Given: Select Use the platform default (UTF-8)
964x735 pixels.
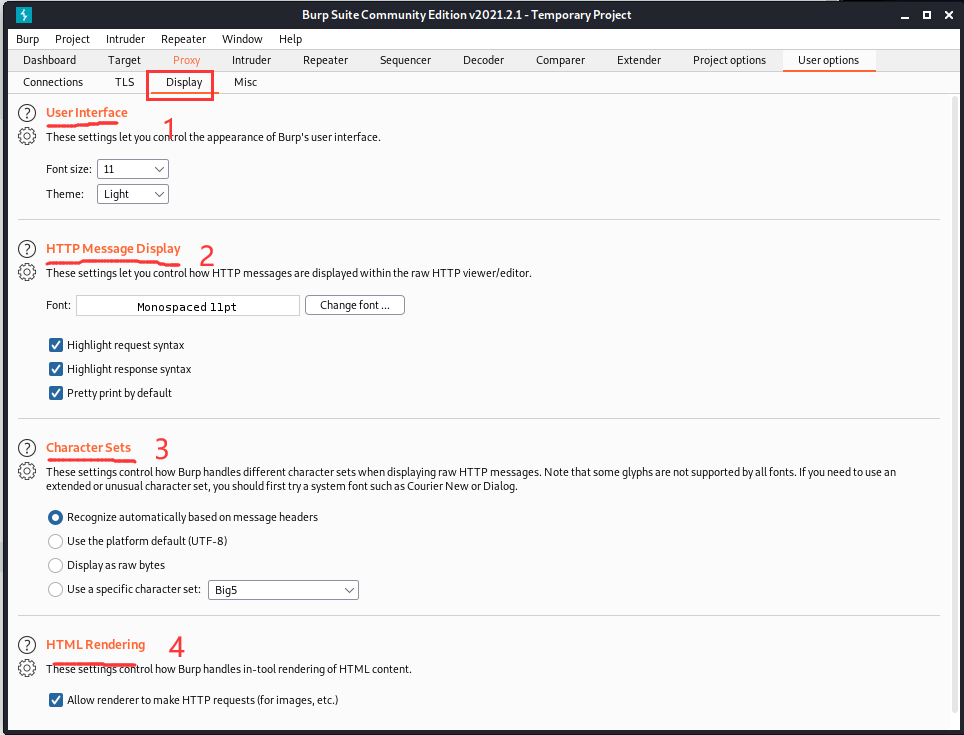Looking at the screenshot, I should pyautogui.click(x=55, y=541).
